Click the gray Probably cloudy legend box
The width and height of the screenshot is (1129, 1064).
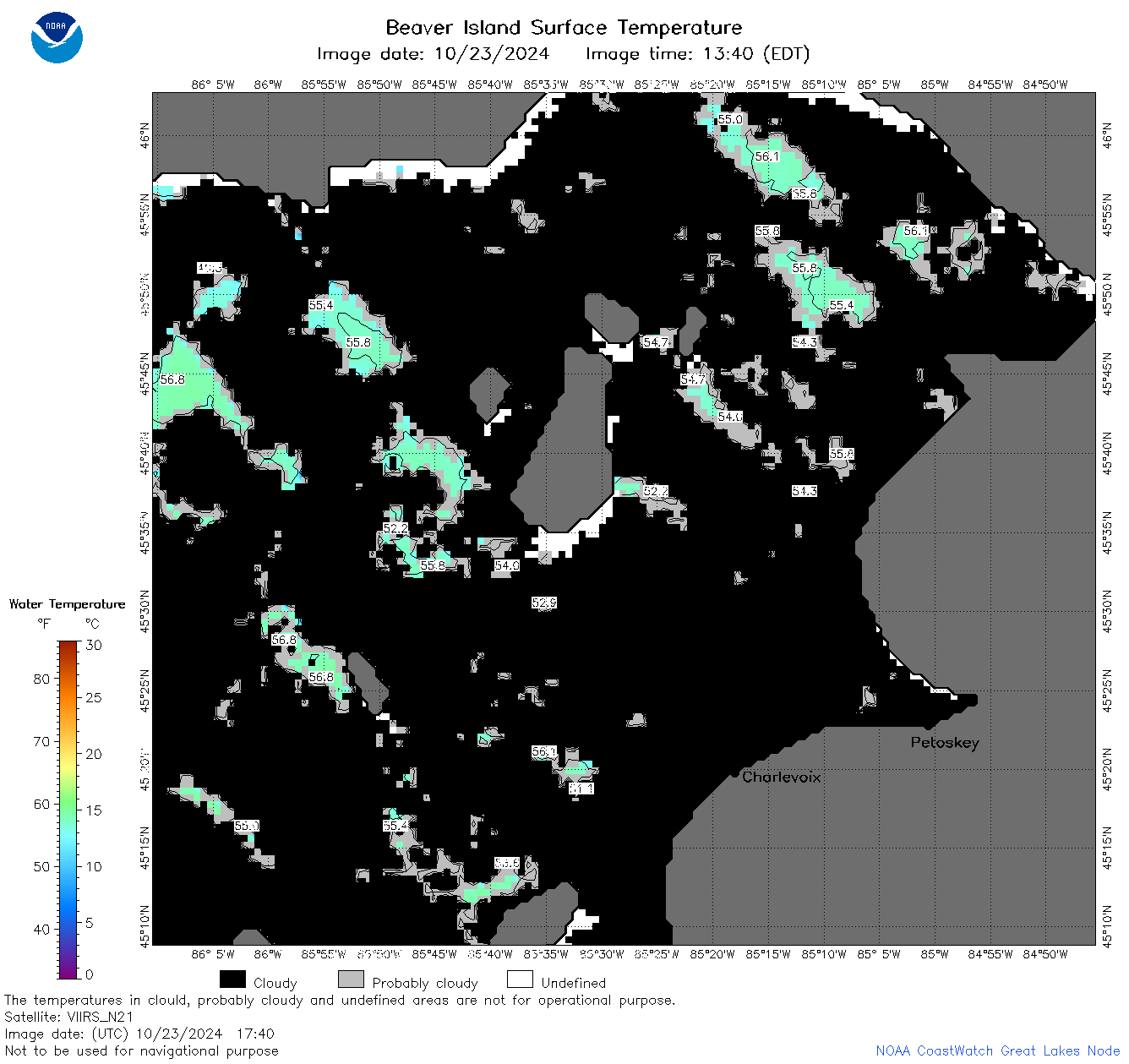click(351, 979)
